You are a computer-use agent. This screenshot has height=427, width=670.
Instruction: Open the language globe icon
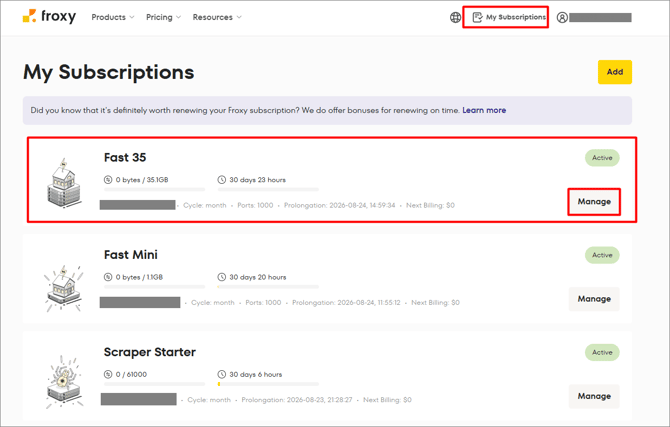(455, 18)
